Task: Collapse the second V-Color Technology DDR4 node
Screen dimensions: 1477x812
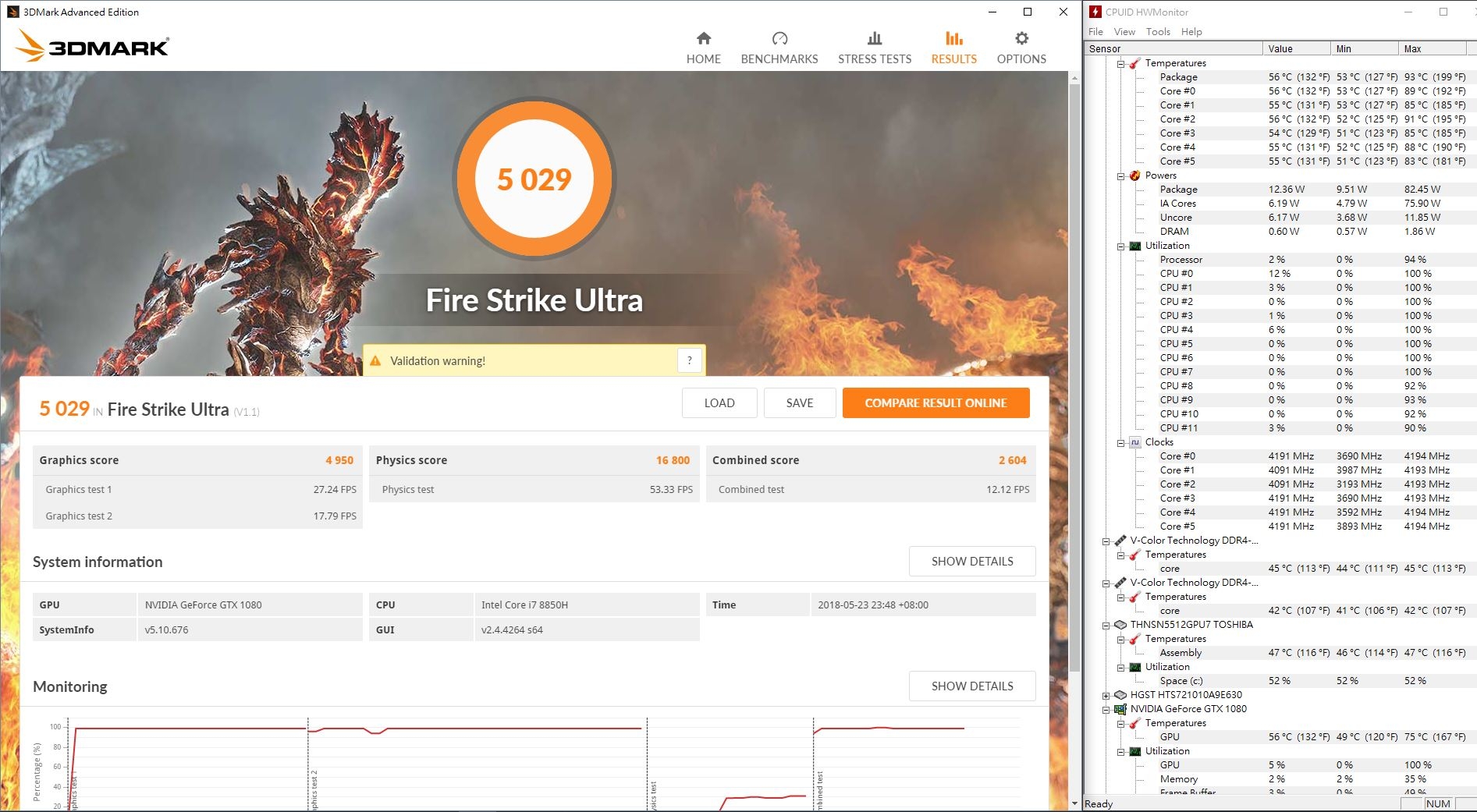Action: pyautogui.click(x=1106, y=583)
